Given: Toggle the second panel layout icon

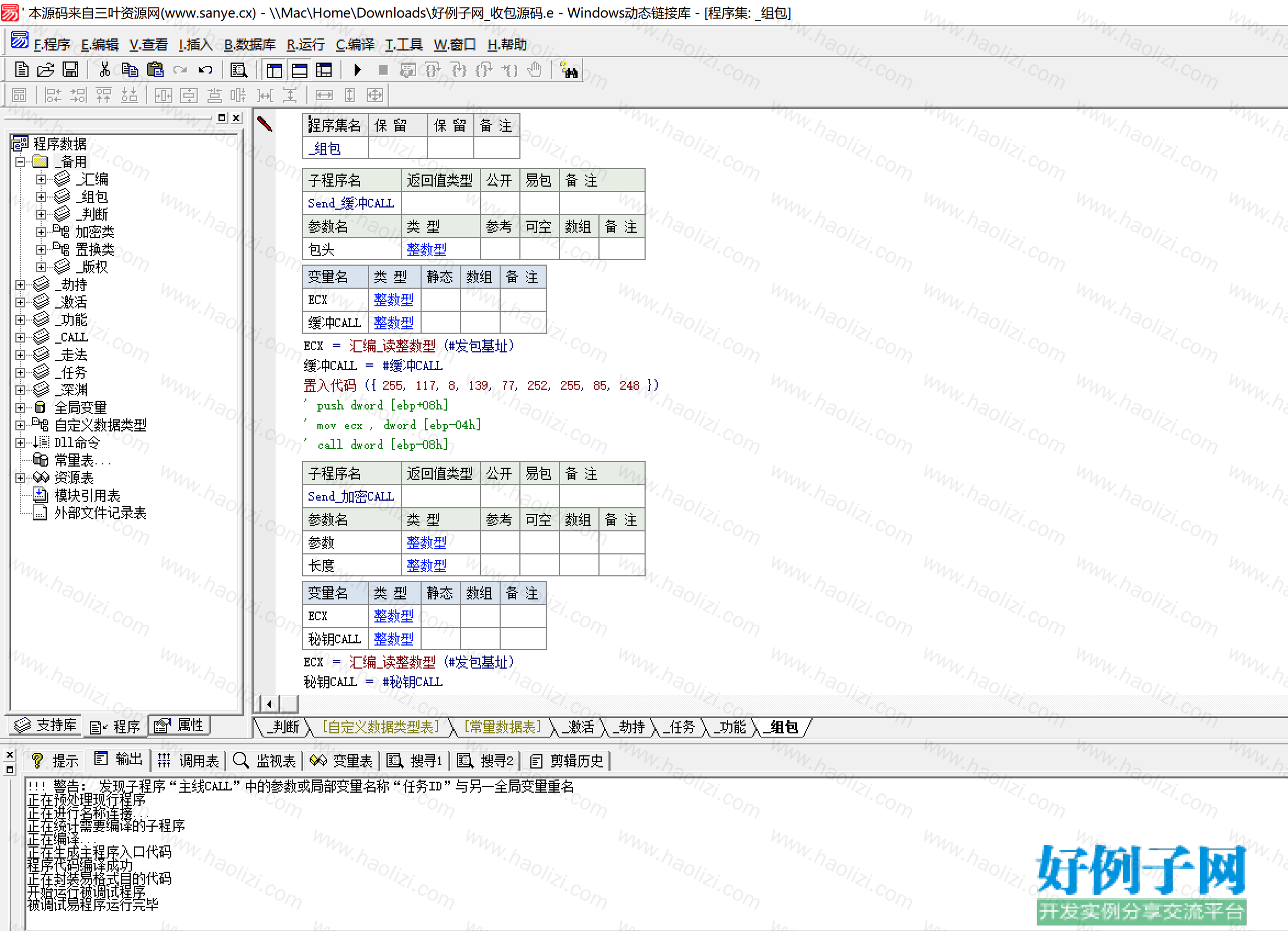Looking at the screenshot, I should click(x=299, y=70).
